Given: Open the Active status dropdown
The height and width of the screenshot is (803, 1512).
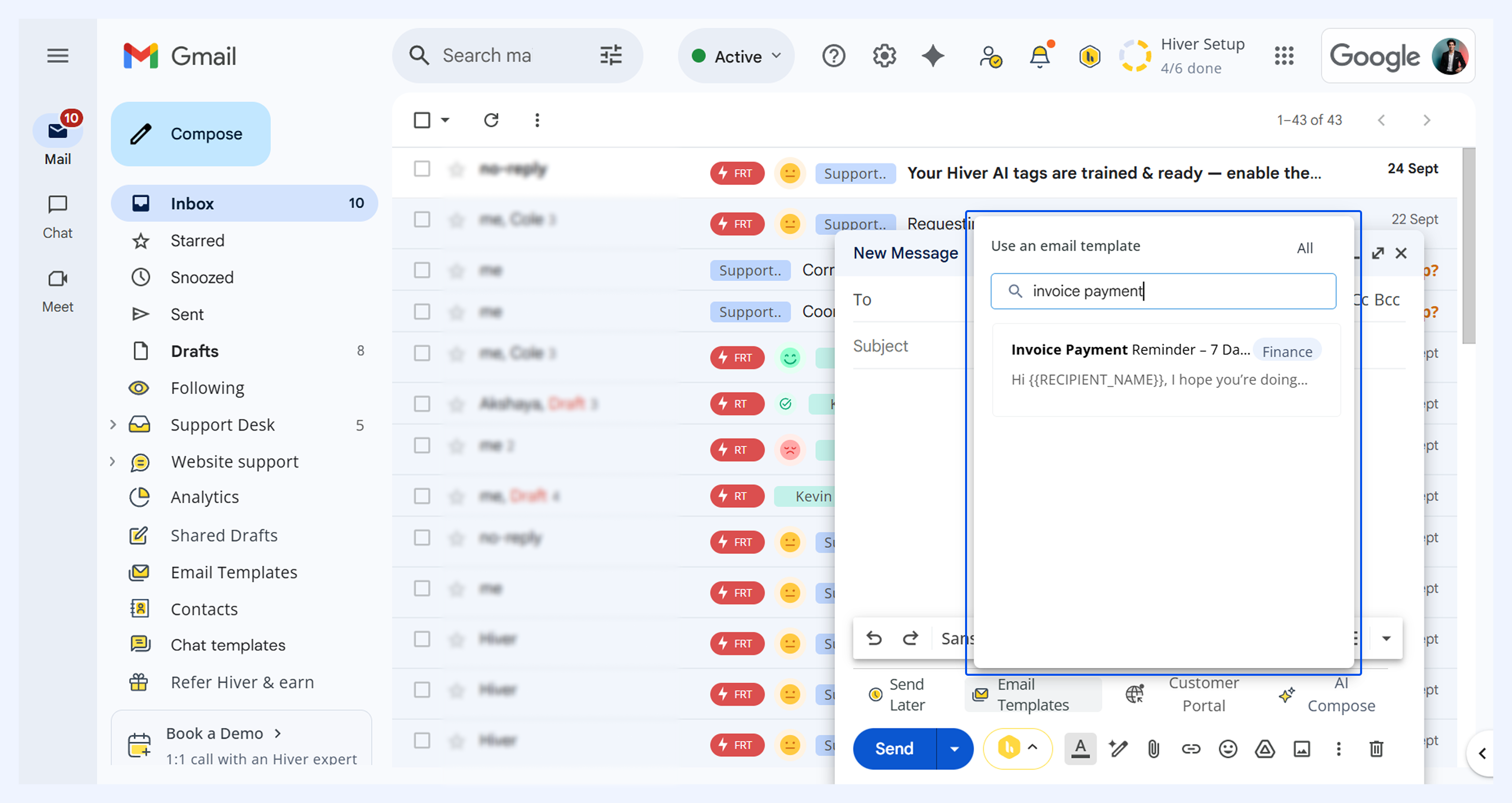Looking at the screenshot, I should 736,56.
